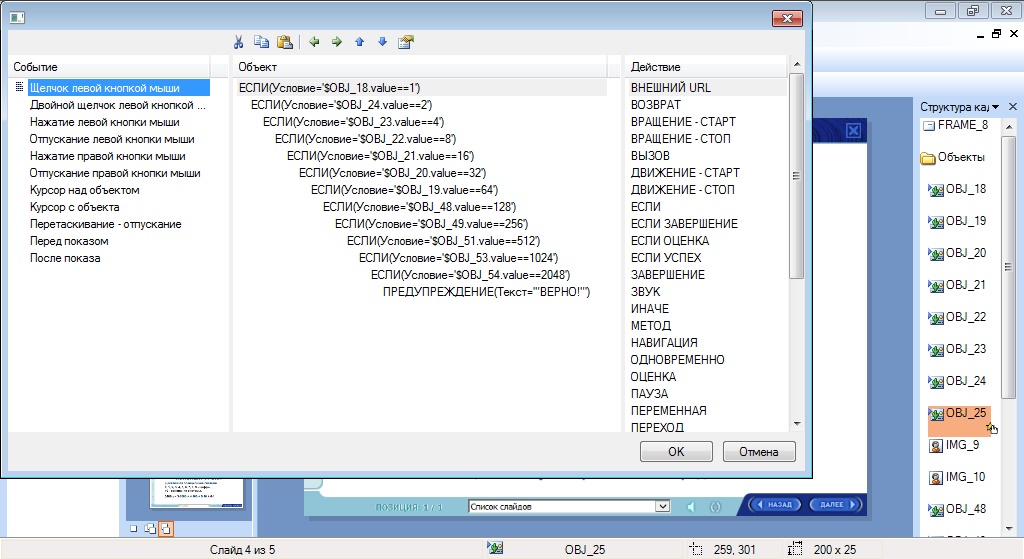Click the OBJ_19 object icon in the structure panel
Image resolution: width=1024 pixels, height=559 pixels.
click(936, 222)
